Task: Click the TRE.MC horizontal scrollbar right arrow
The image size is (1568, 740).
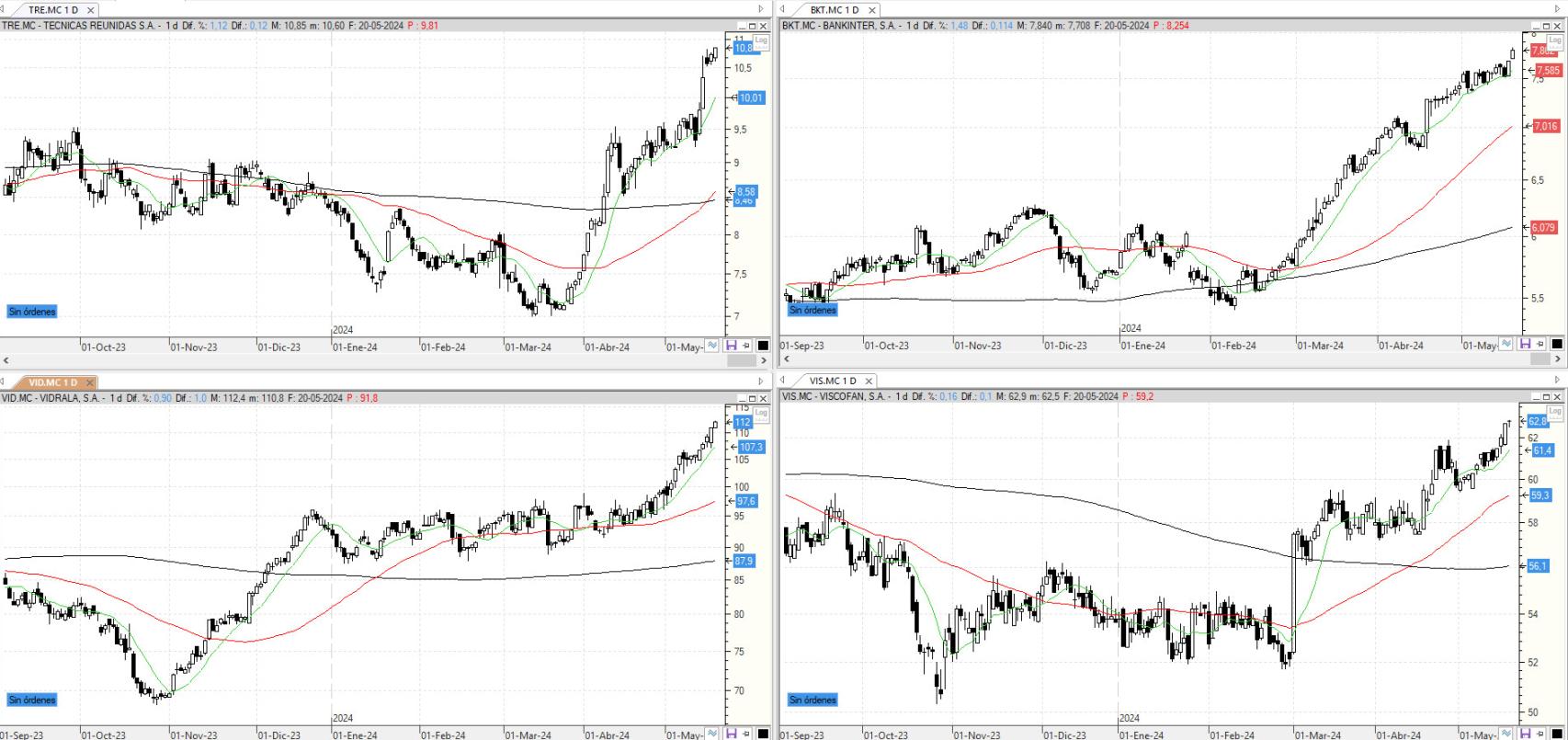Action: click(x=763, y=360)
